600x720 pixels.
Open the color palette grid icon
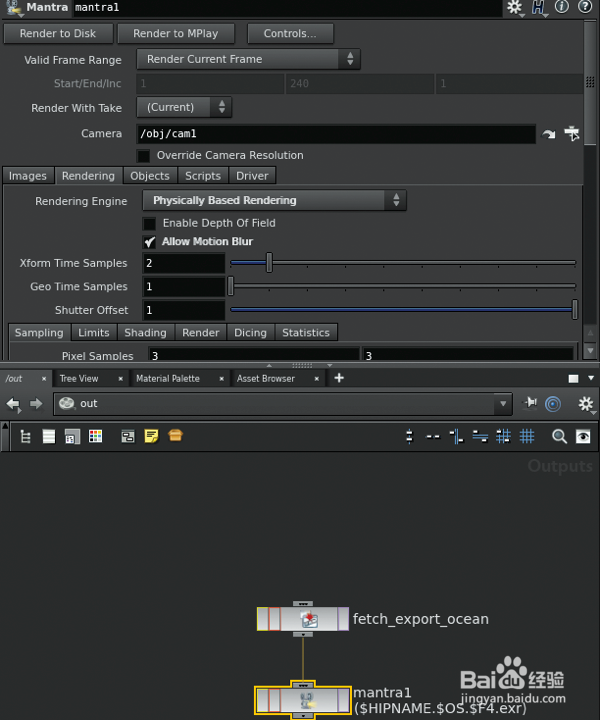(95, 436)
